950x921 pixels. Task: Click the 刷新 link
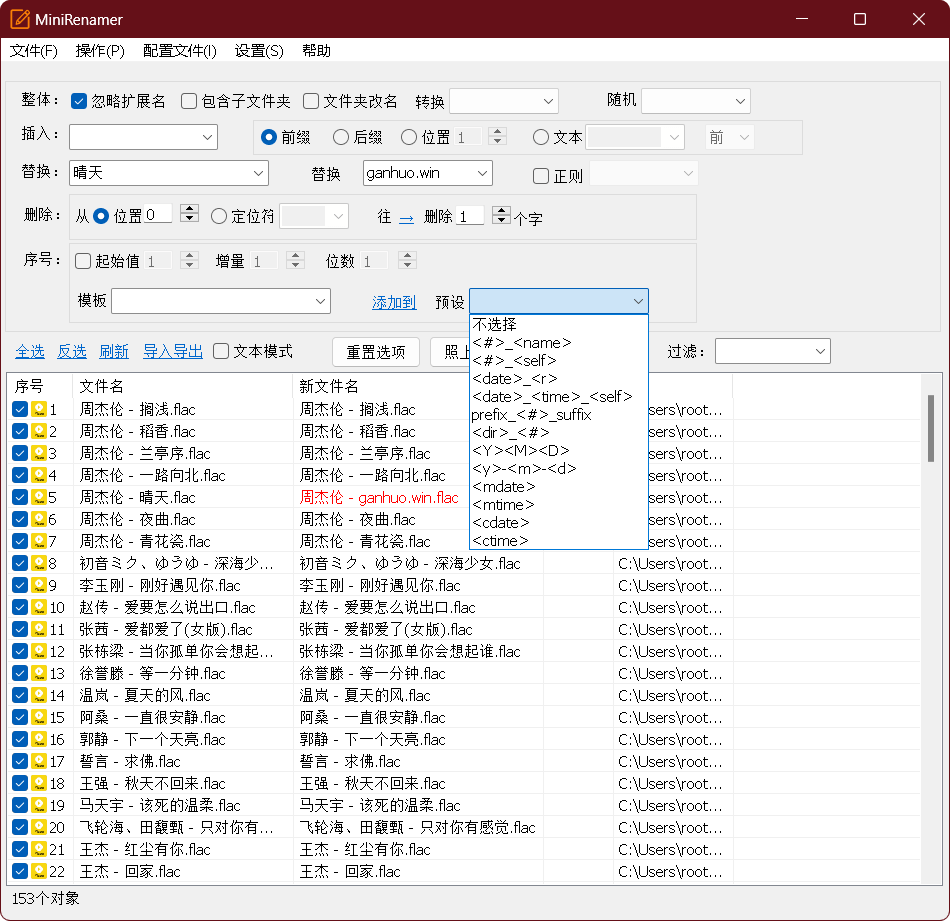tap(114, 351)
